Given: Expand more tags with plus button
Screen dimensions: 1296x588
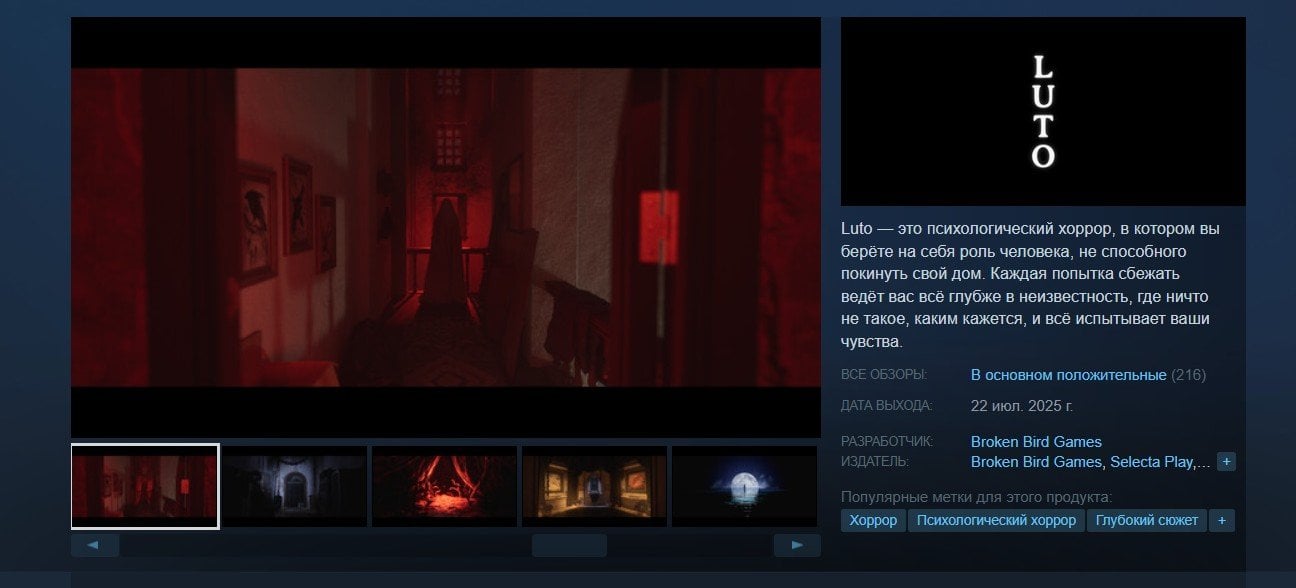Looking at the screenshot, I should coord(1221,521).
